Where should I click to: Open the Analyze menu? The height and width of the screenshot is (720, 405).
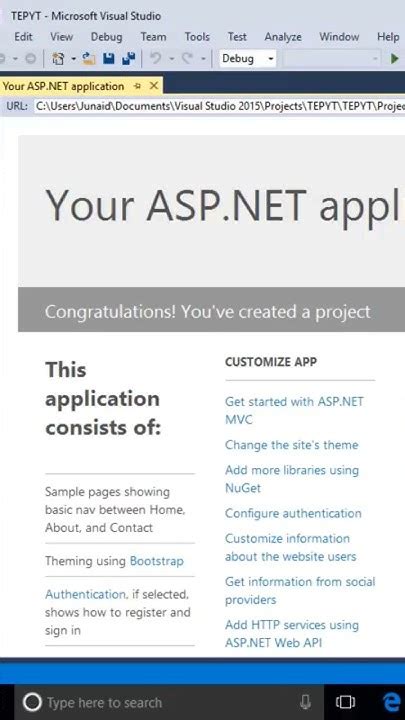pos(283,37)
